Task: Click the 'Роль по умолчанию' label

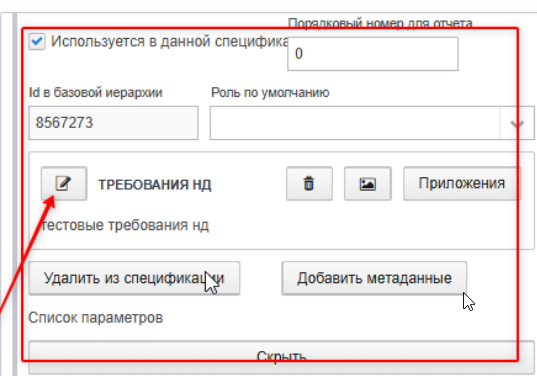Action: click(x=270, y=92)
